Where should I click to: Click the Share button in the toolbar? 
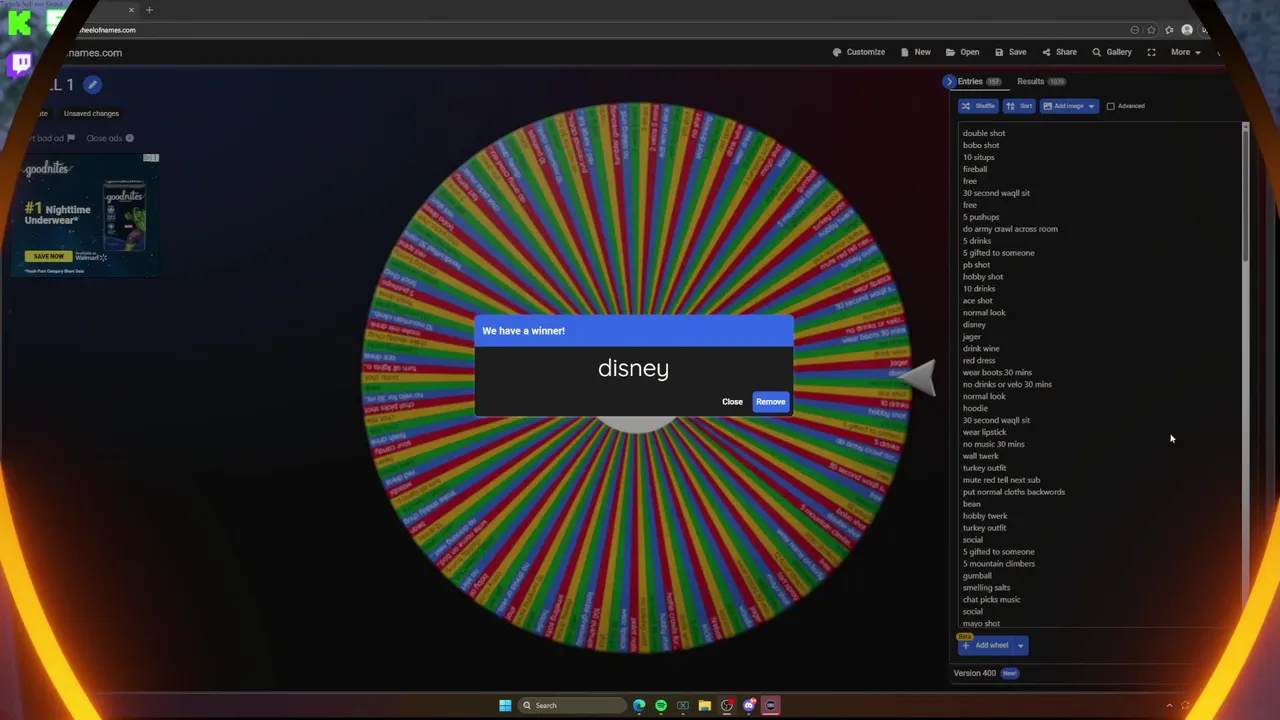click(x=1060, y=52)
